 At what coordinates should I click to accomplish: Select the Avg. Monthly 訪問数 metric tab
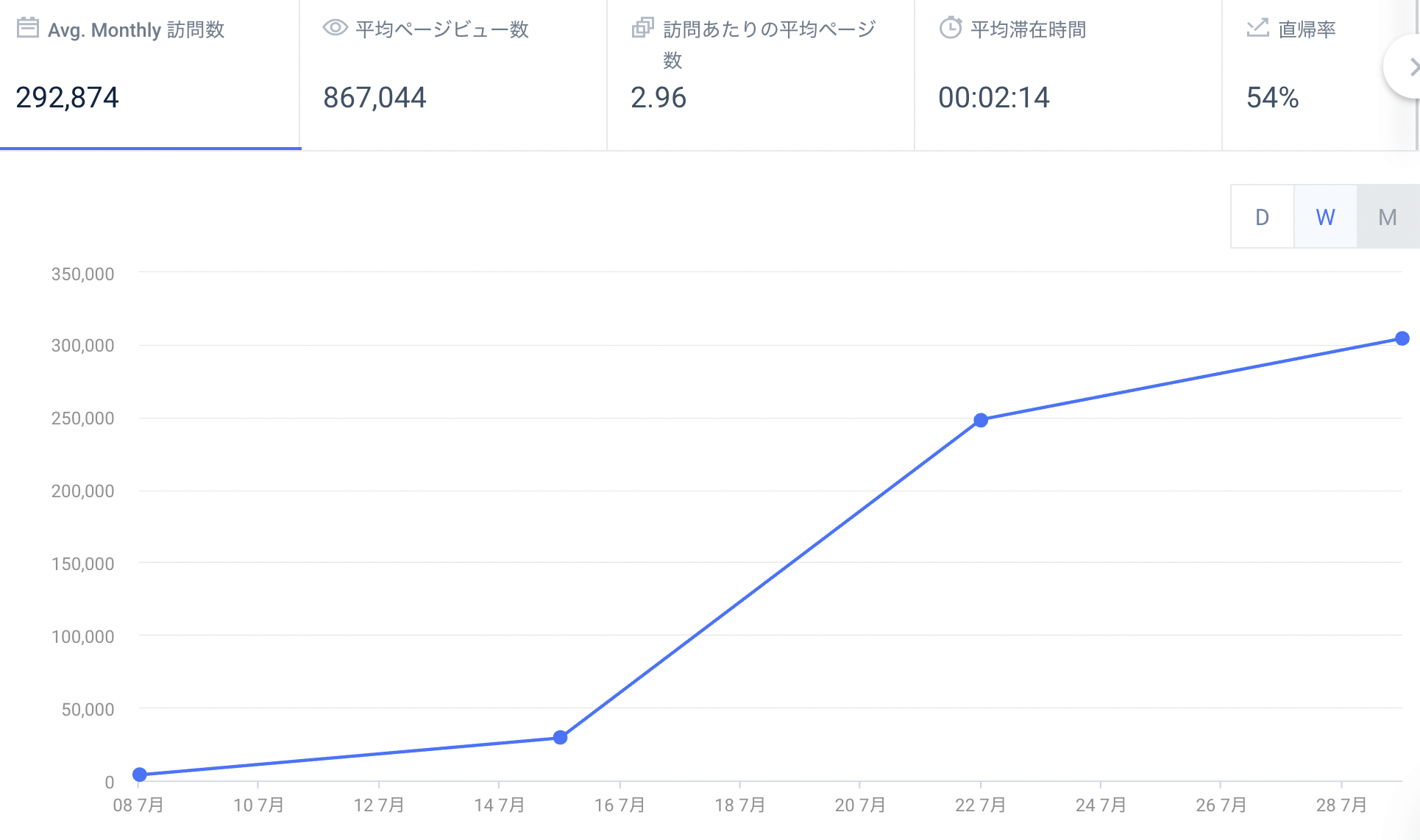[x=150, y=75]
